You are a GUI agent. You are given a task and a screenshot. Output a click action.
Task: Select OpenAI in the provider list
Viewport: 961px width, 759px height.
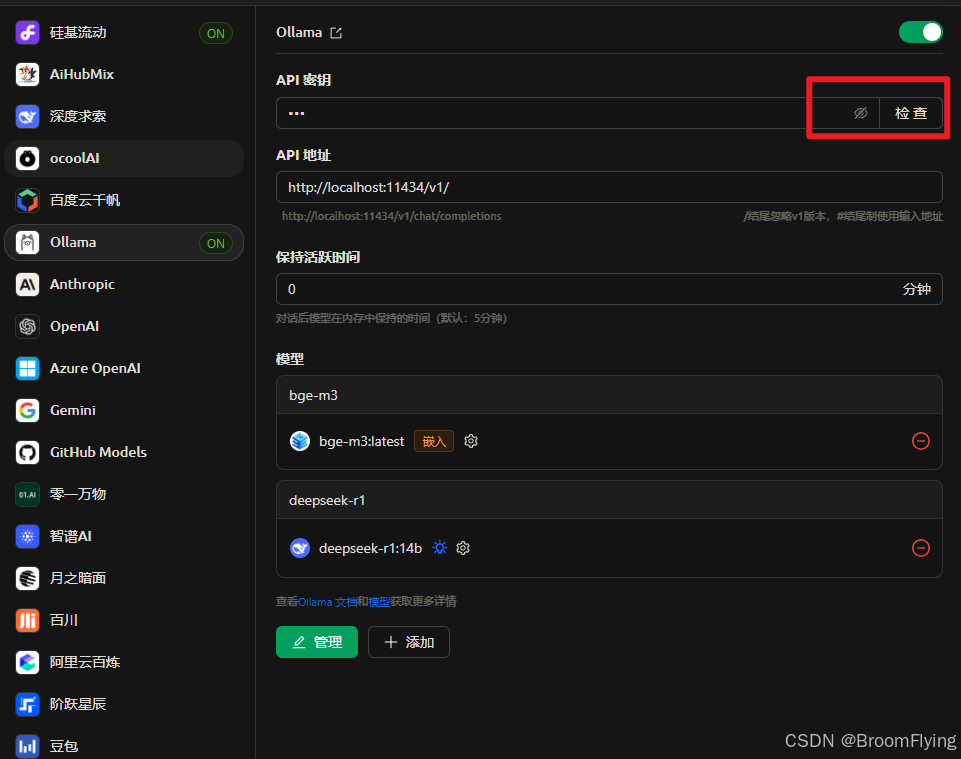tap(124, 326)
